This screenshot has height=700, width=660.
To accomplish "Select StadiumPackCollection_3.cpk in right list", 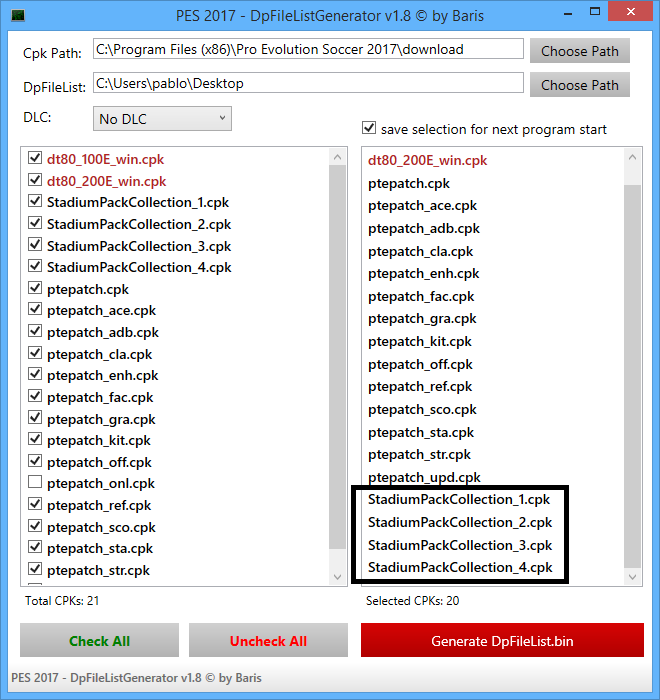I will 460,545.
